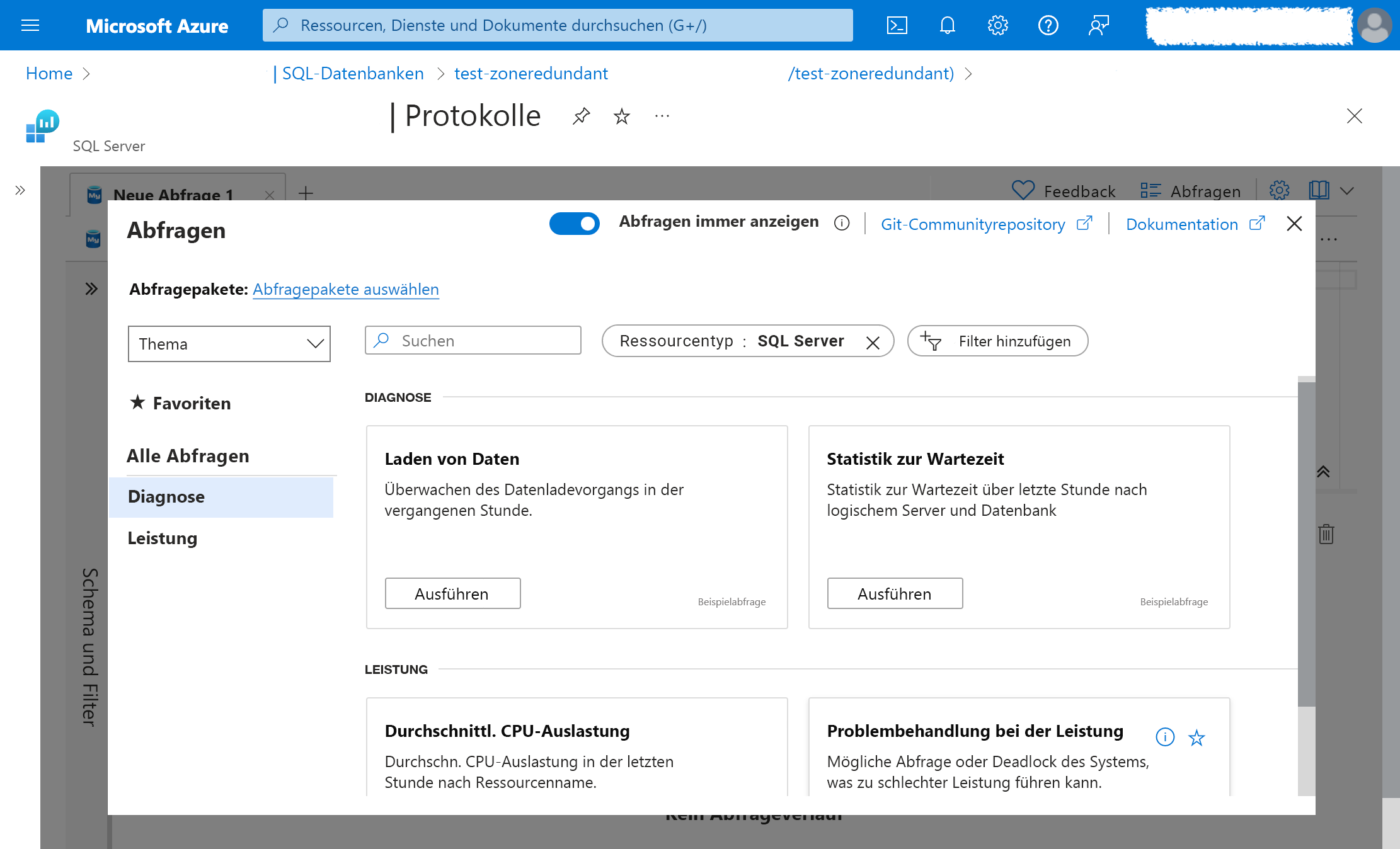Mark Protokolle as favorite with the star
The width and height of the screenshot is (1400, 849).
click(621, 116)
